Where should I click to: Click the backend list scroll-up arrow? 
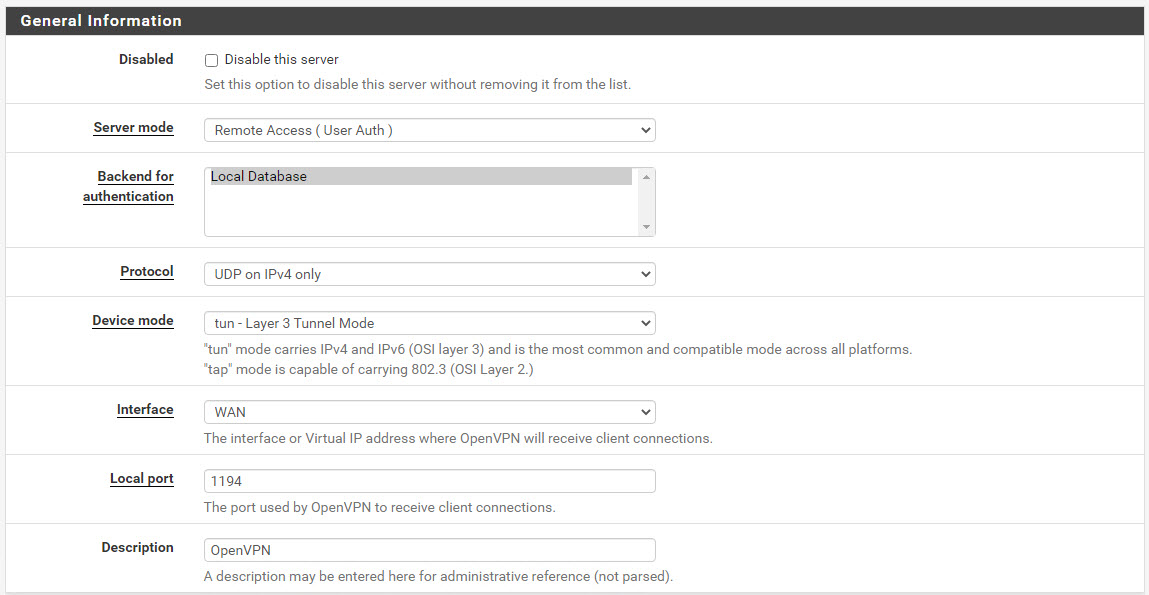(x=646, y=177)
